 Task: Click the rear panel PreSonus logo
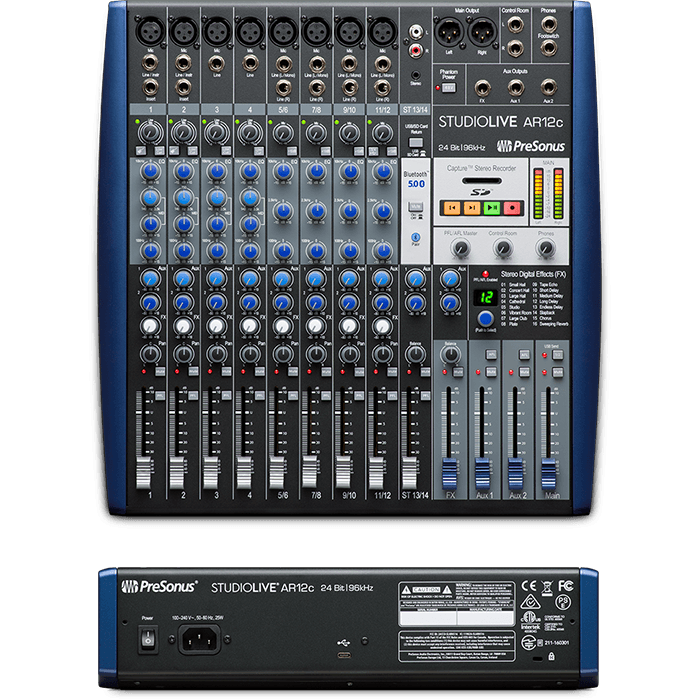pyautogui.click(x=159, y=586)
